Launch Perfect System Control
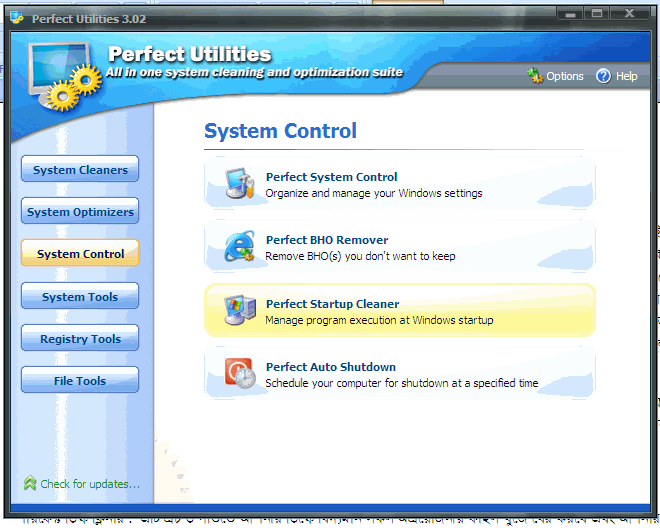660x530 pixels. (x=400, y=184)
